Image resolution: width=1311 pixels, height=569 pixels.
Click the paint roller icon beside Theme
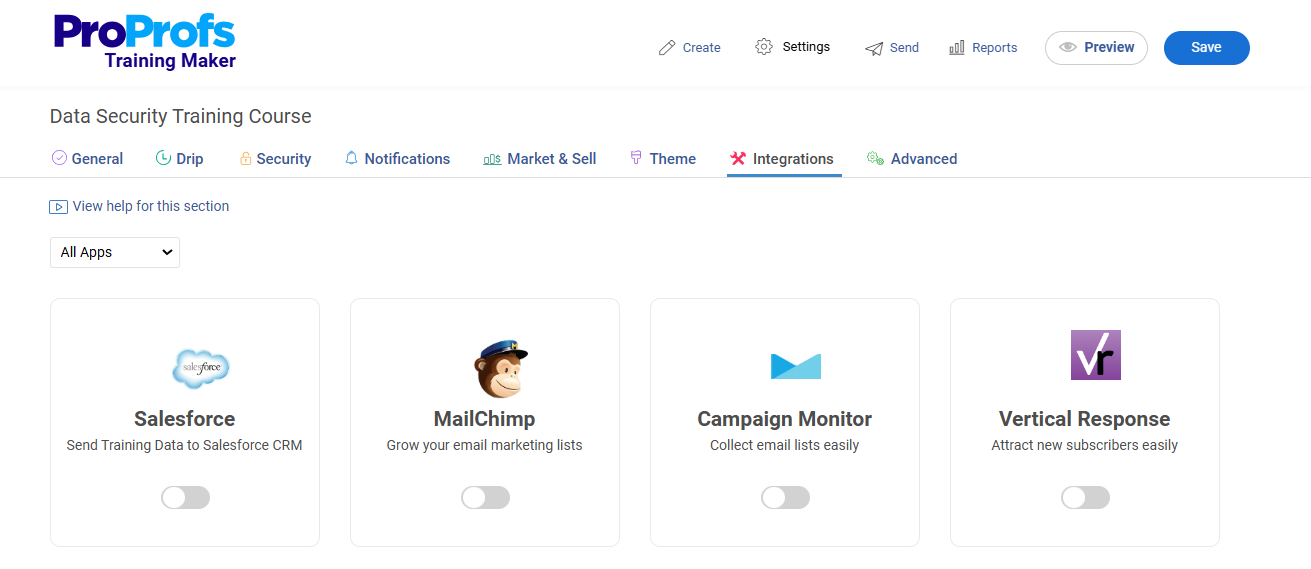(x=636, y=158)
